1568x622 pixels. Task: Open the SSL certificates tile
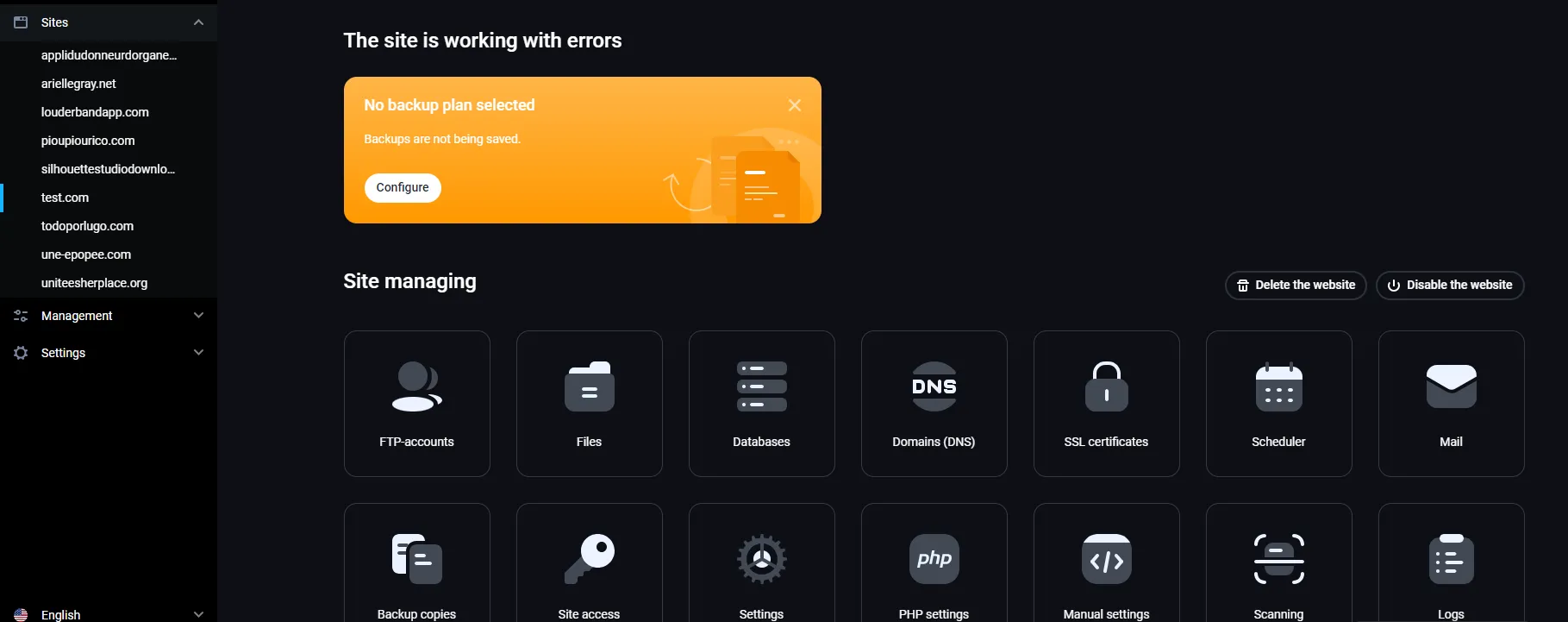click(x=1106, y=404)
